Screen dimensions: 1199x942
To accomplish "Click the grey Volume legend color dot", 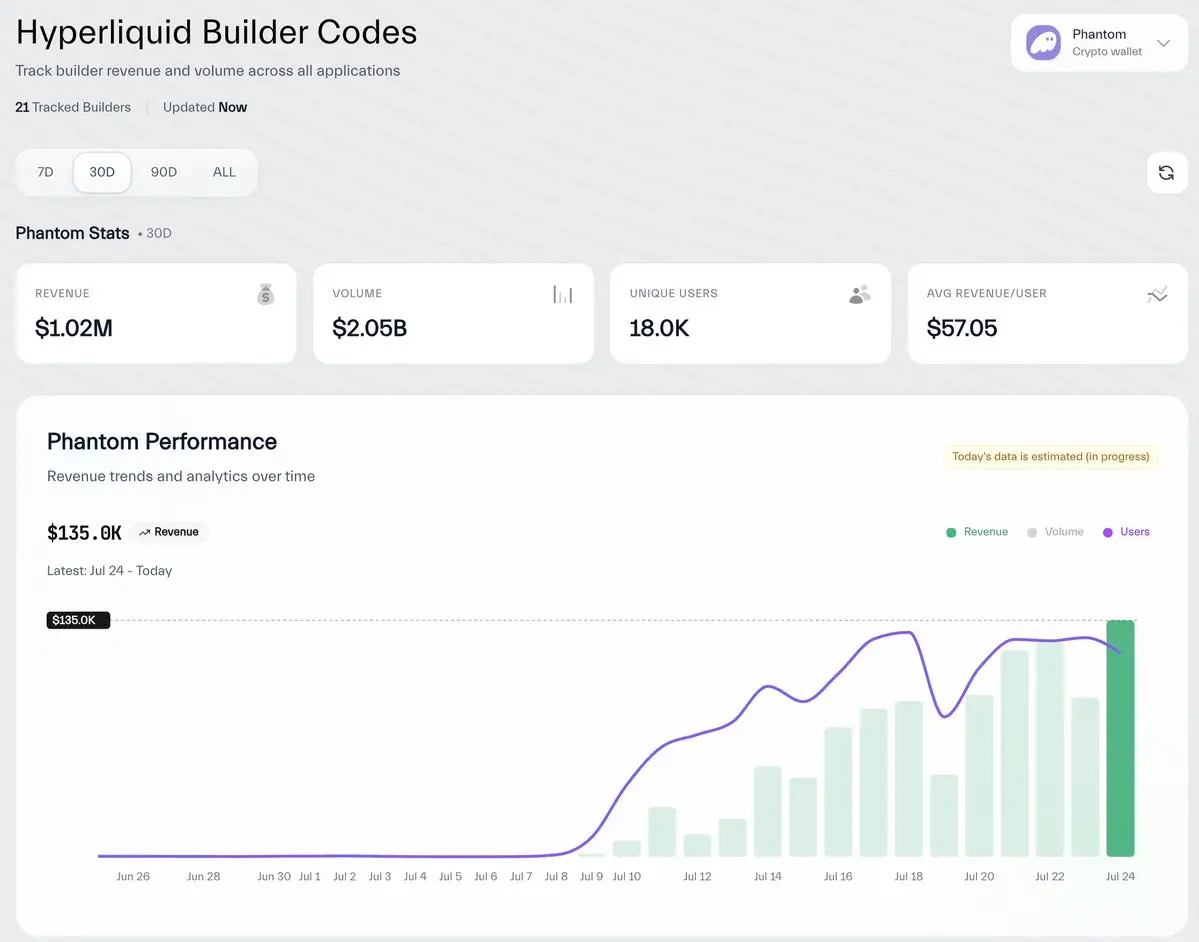I will pyautogui.click(x=1032, y=532).
